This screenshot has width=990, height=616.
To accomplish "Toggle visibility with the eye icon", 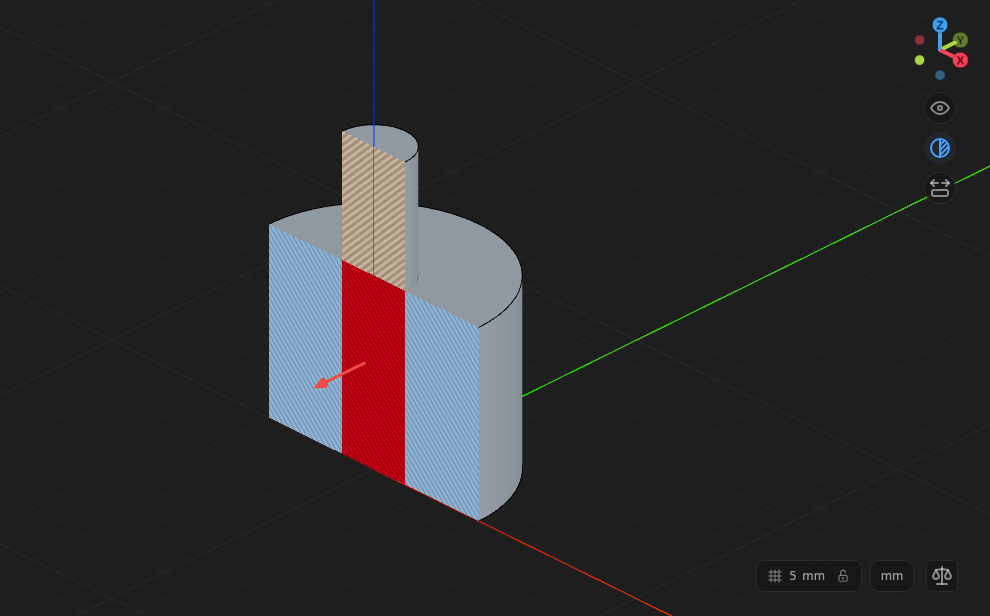I will [x=940, y=108].
